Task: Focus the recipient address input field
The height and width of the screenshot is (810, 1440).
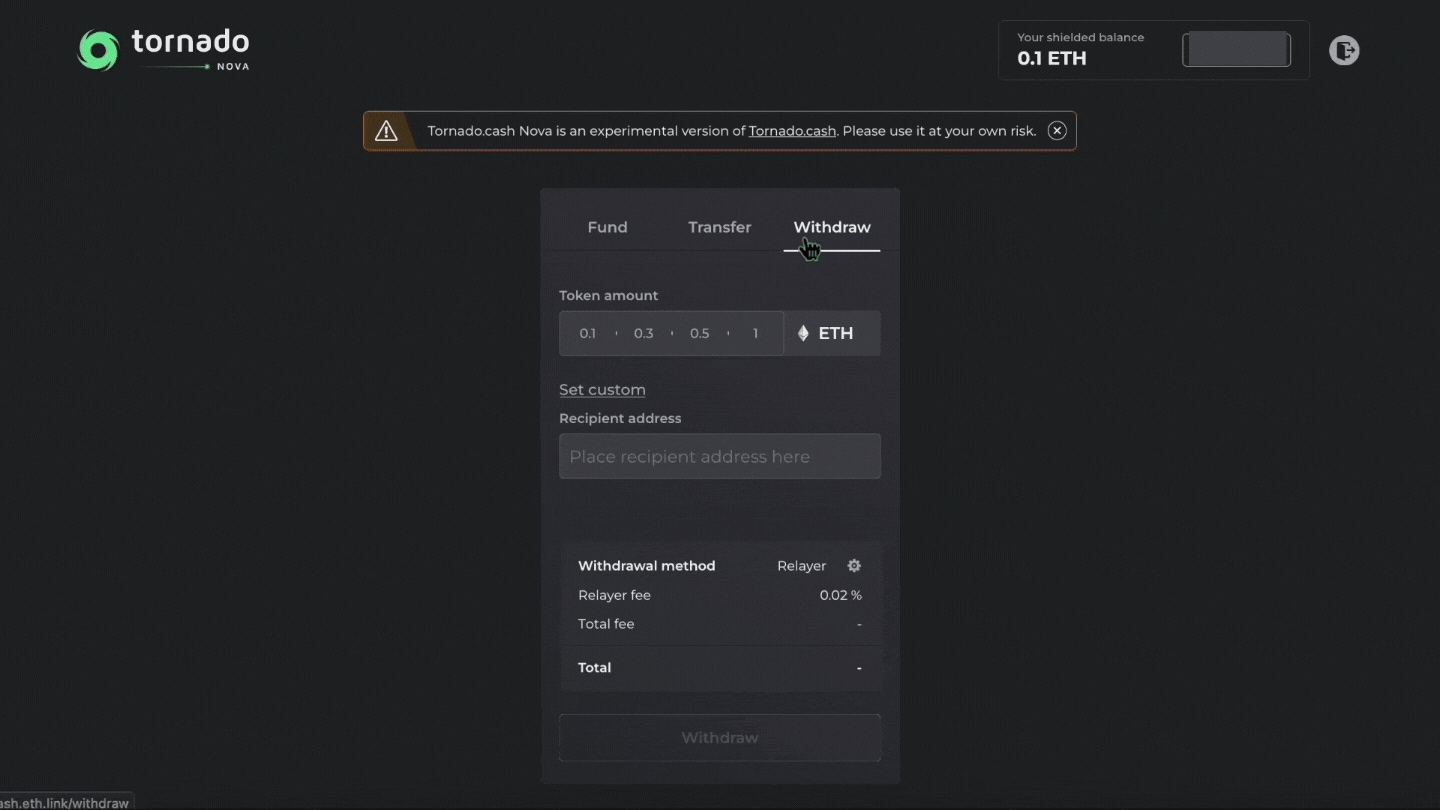Action: pos(719,457)
